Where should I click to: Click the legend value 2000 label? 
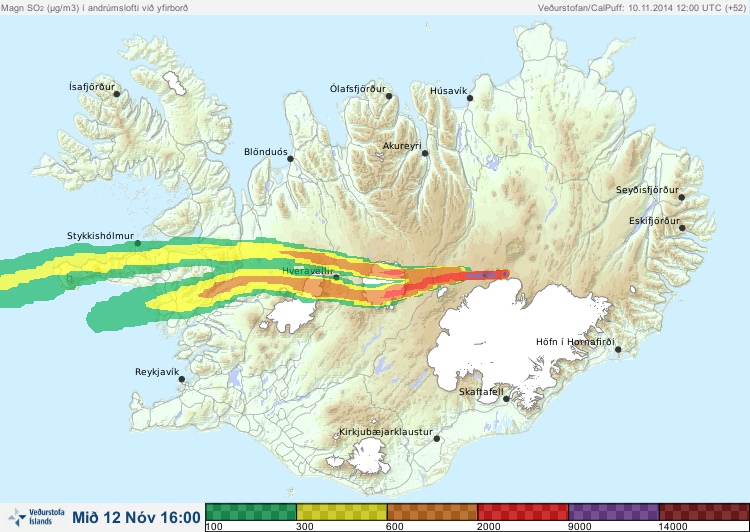pos(489,527)
